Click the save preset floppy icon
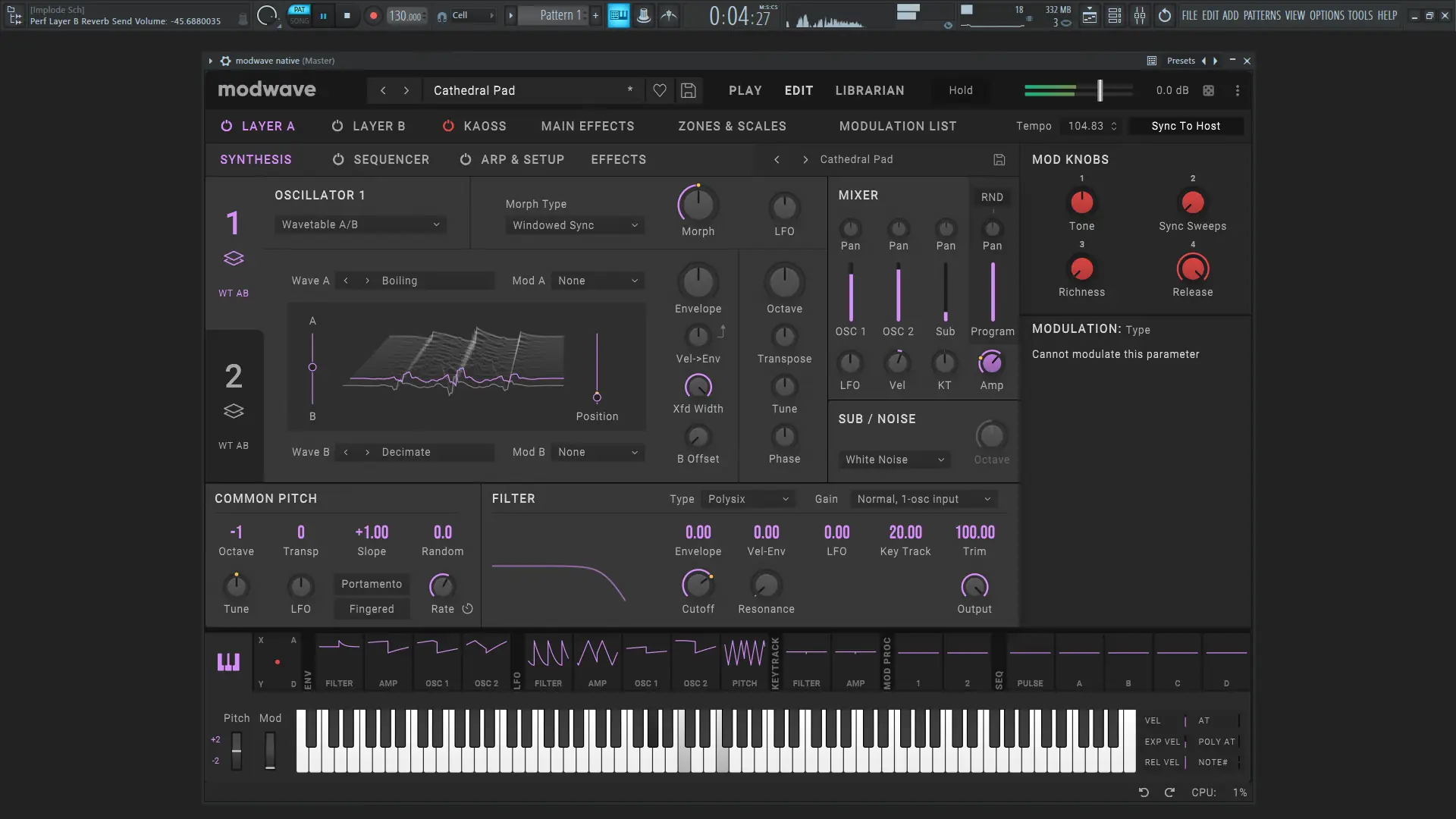Screen dimensions: 1456x819 click(689, 91)
